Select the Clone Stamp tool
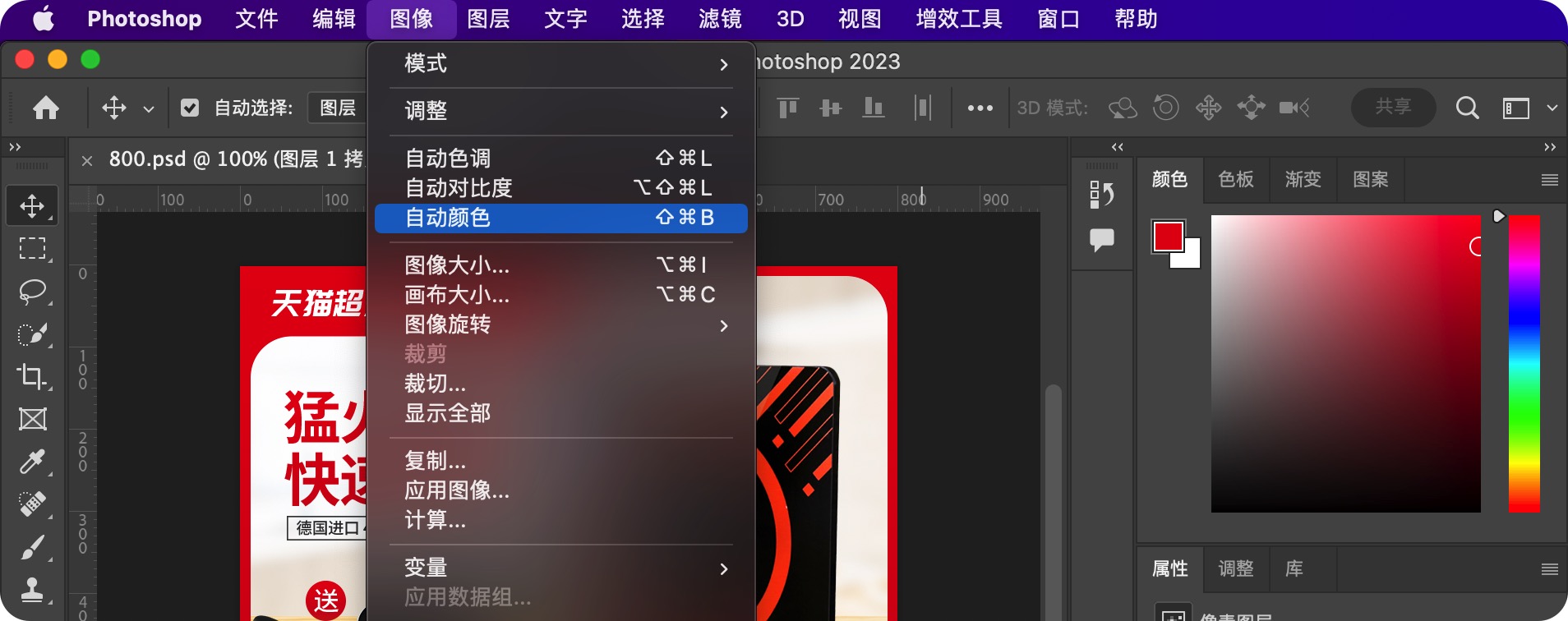Viewport: 1568px width, 621px height. pos(33,589)
